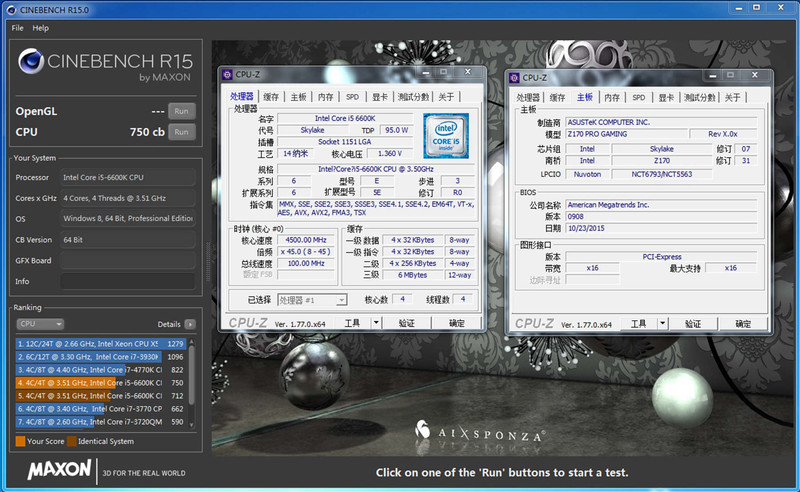Switch to the 处理器 tab in right CPU-Z
Image resolution: width=800 pixels, height=492 pixels.
(528, 97)
